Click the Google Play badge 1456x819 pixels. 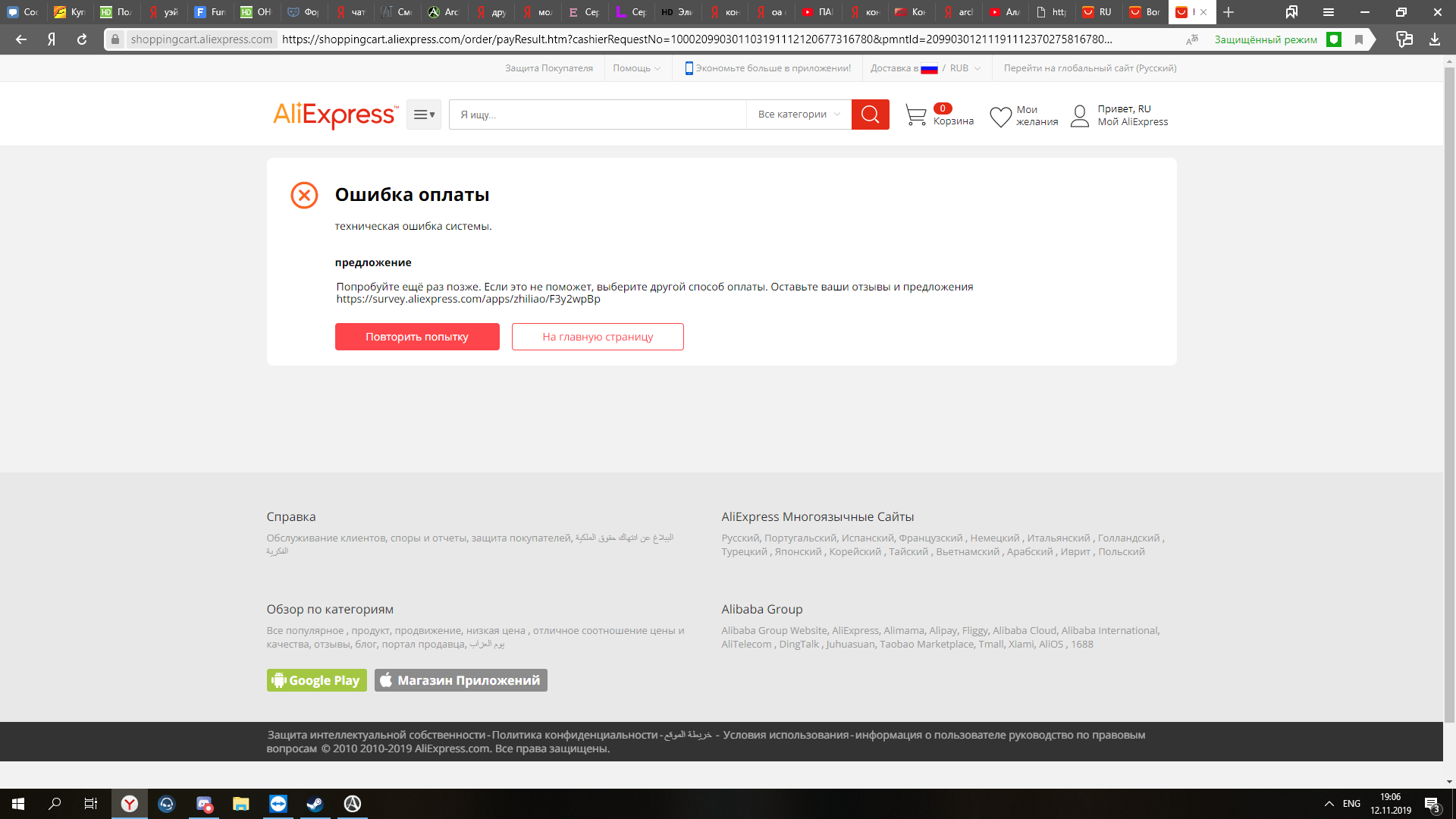tap(317, 680)
